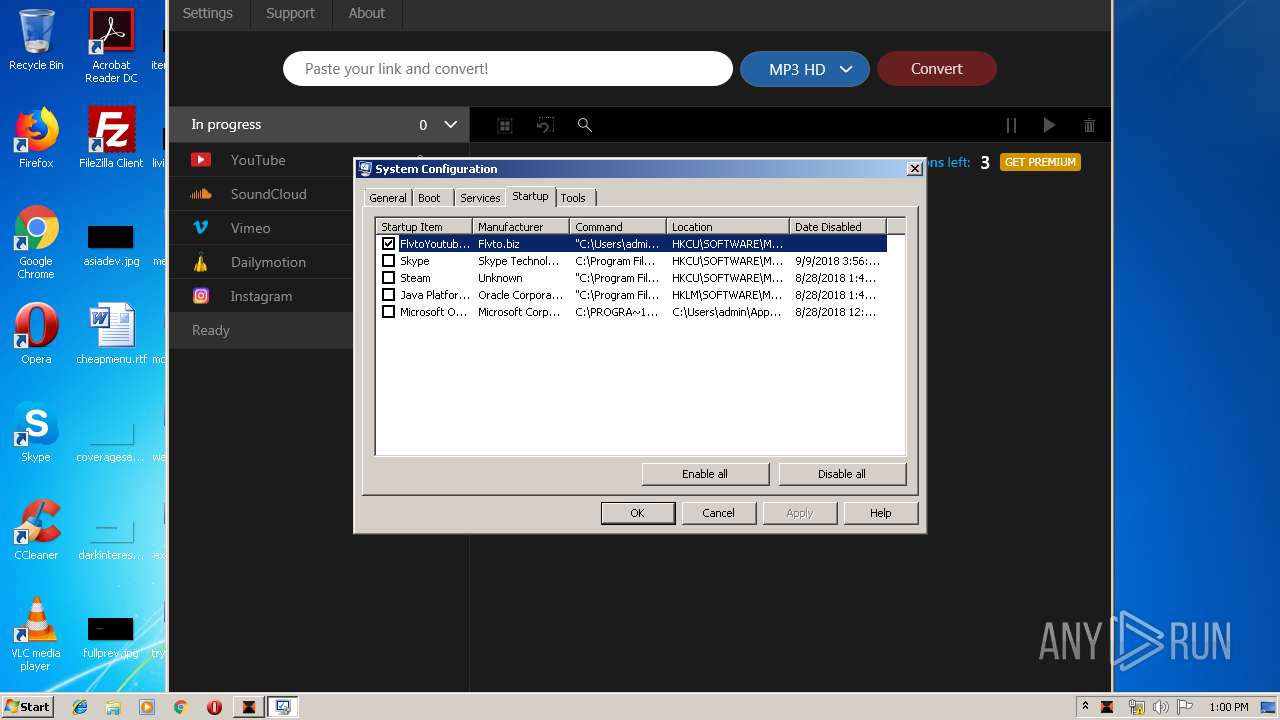Screen dimensions: 1280x720
Task: Click the paste link input field
Action: 508,69
